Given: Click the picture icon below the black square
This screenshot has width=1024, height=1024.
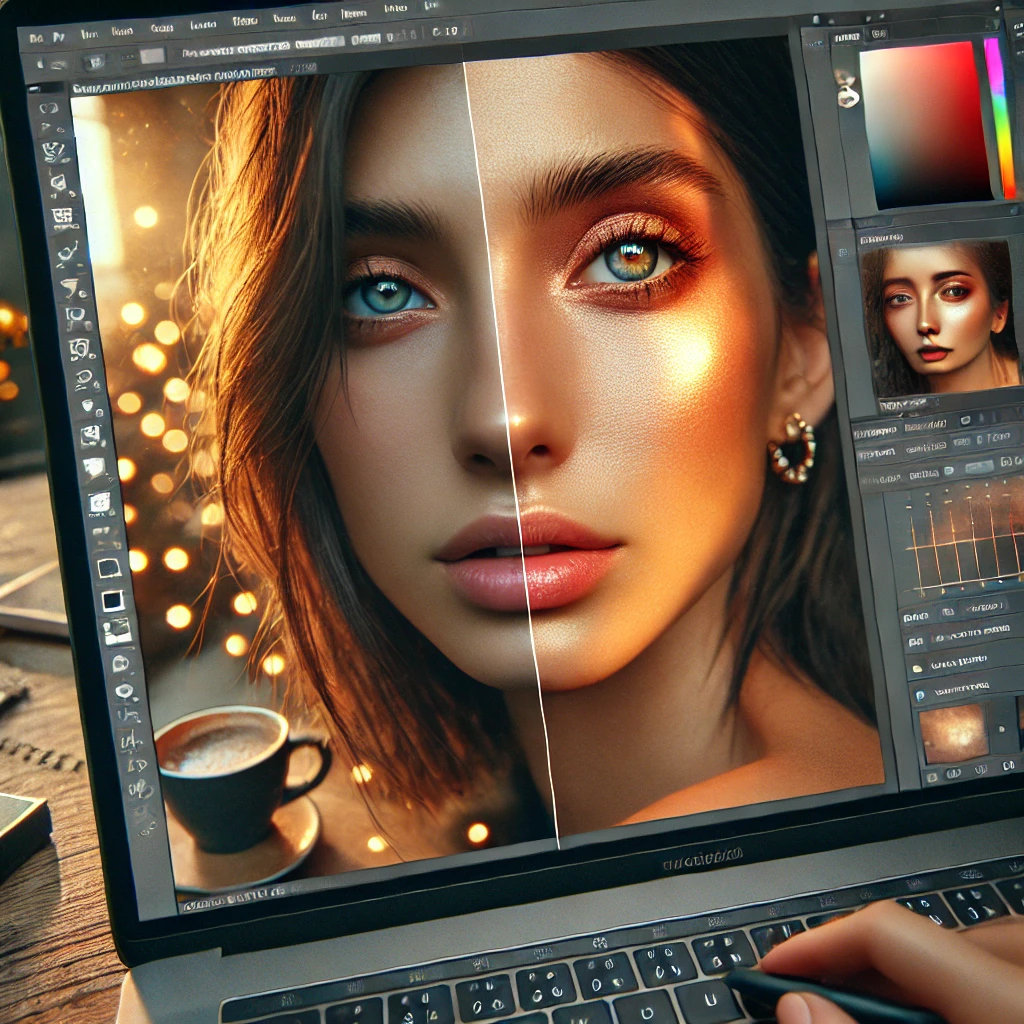Looking at the screenshot, I should [x=117, y=631].
